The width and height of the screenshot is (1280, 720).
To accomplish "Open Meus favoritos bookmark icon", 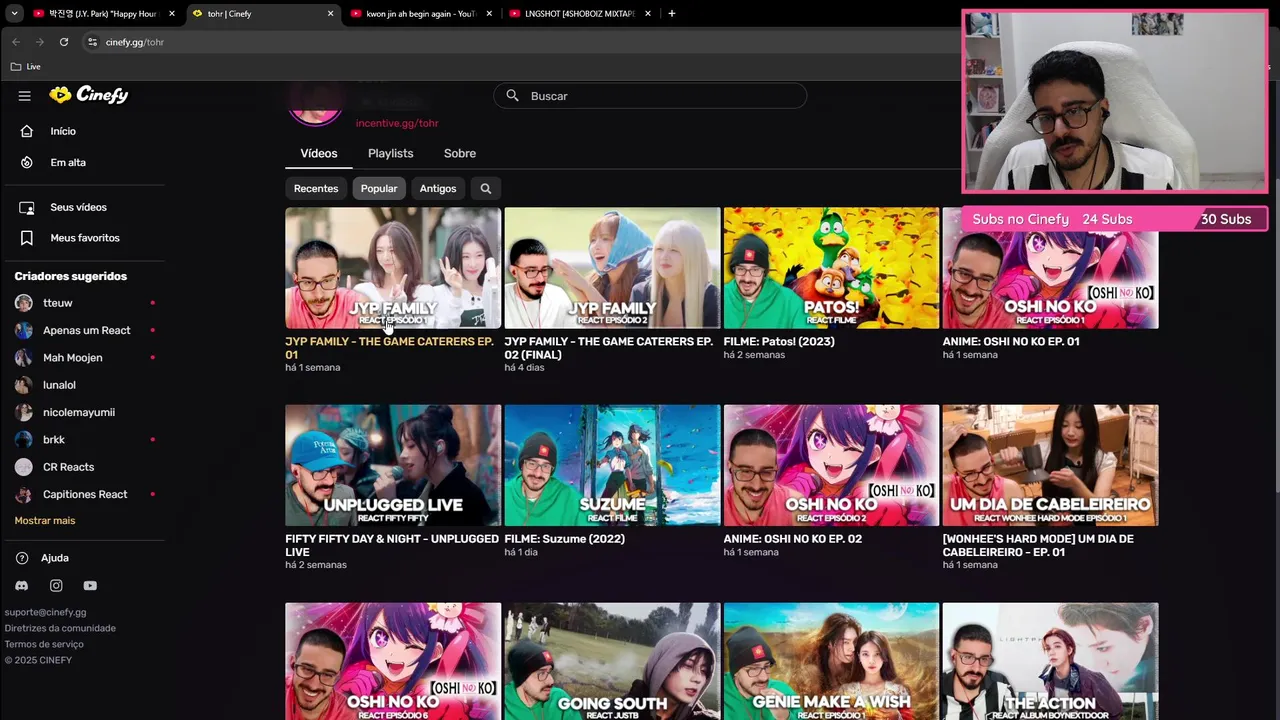I will point(27,238).
